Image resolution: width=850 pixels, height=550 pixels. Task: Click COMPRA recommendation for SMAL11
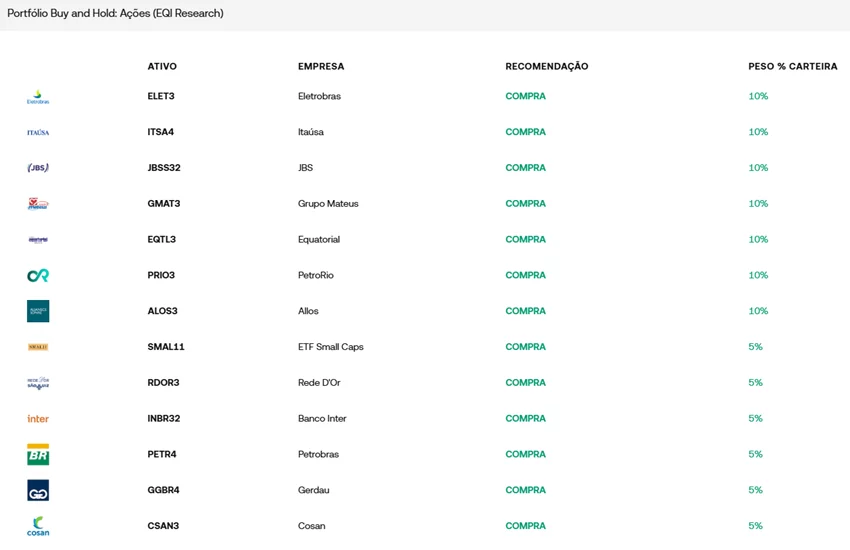525,346
